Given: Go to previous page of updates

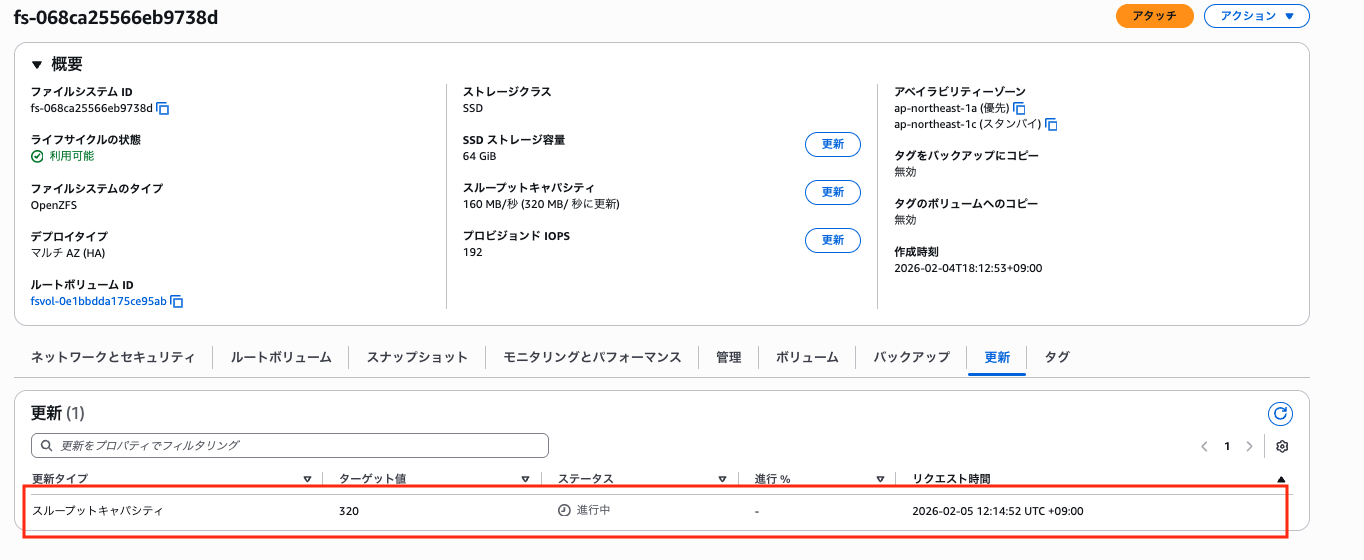Looking at the screenshot, I should click(1204, 446).
